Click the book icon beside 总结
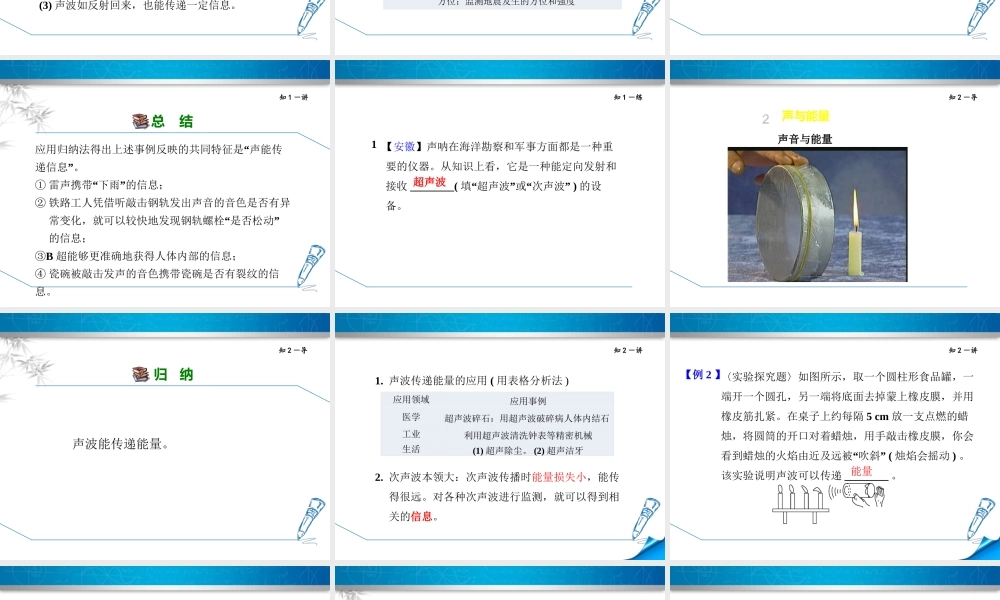Image resolution: width=1000 pixels, height=600 pixels. pos(140,121)
